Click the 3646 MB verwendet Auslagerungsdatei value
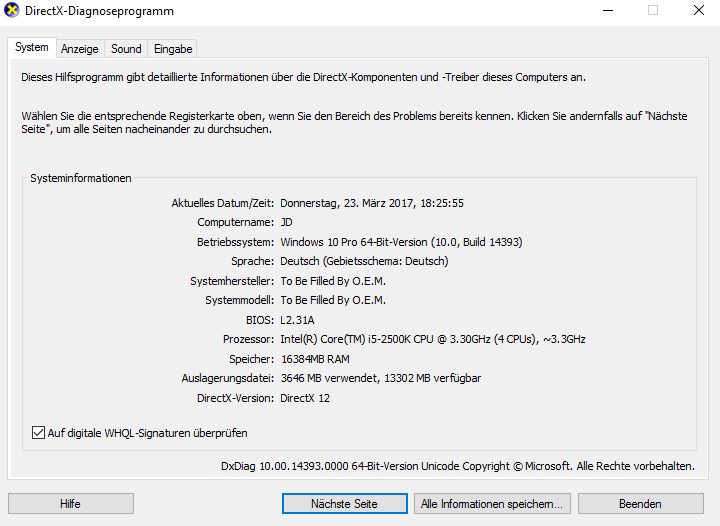Viewport: 720px width, 526px height. point(381,378)
